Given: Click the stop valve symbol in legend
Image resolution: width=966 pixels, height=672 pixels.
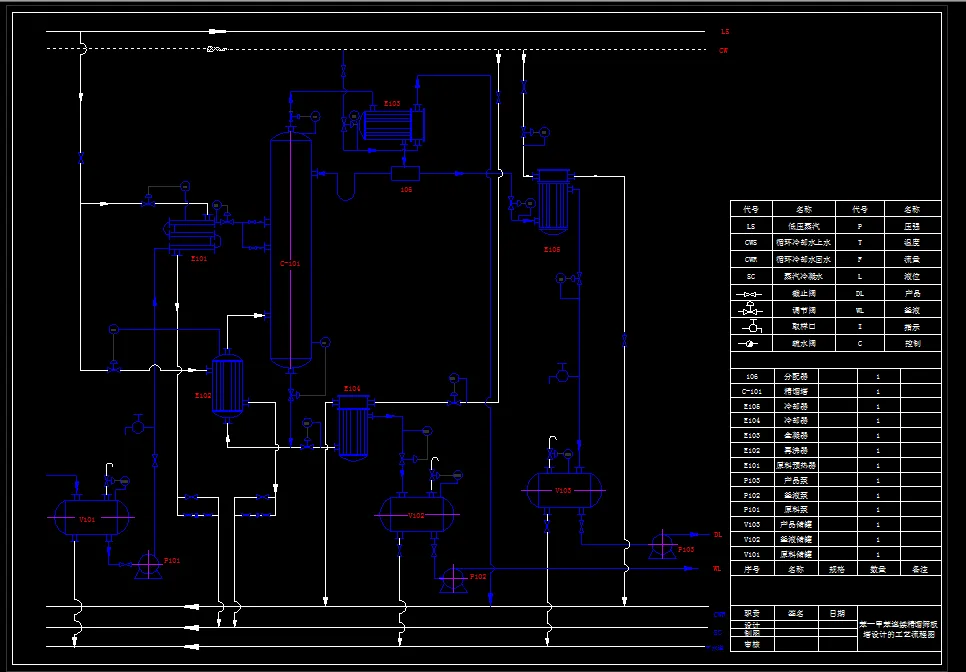Looking at the screenshot, I should pos(751,294).
